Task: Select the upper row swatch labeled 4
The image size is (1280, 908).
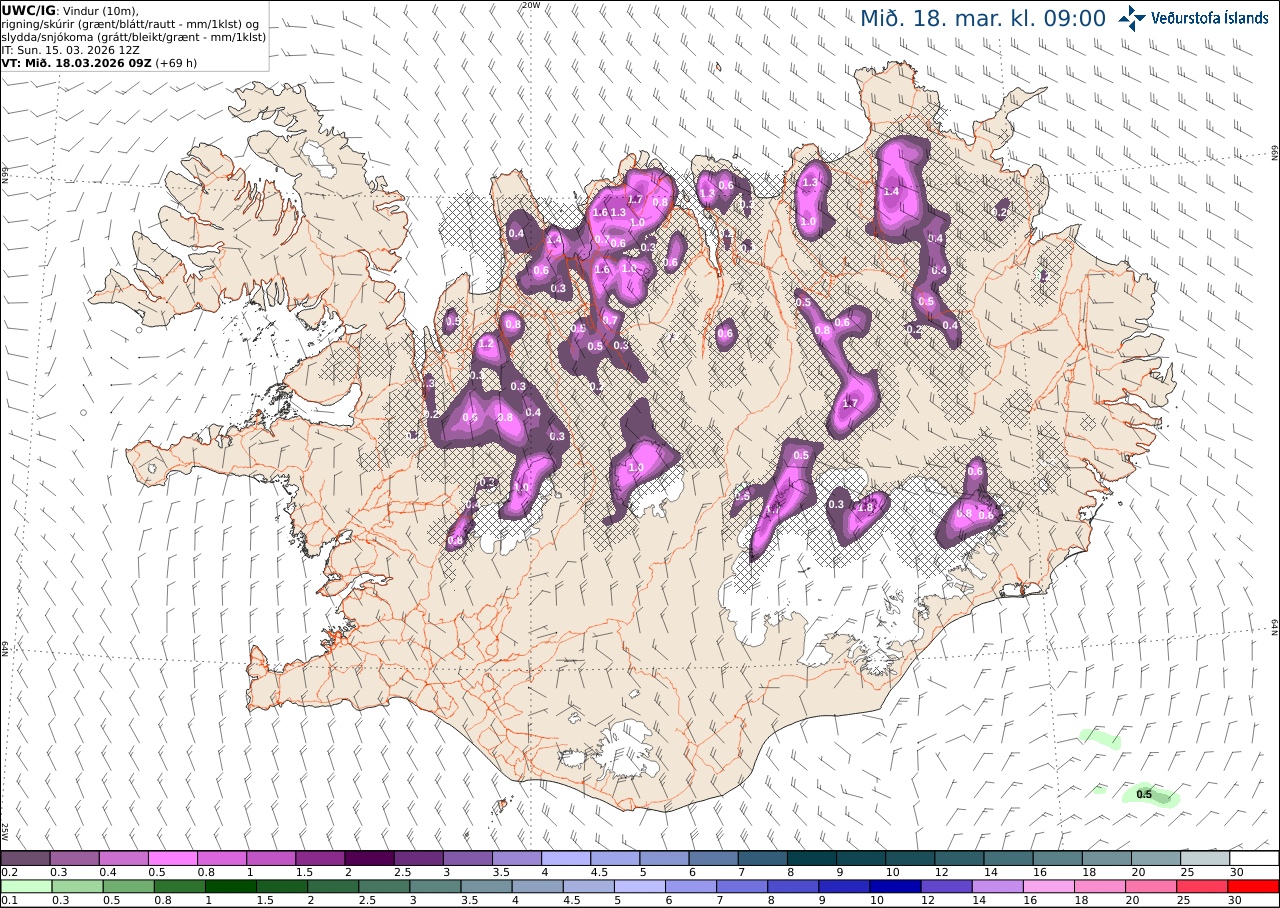Action: point(566,858)
